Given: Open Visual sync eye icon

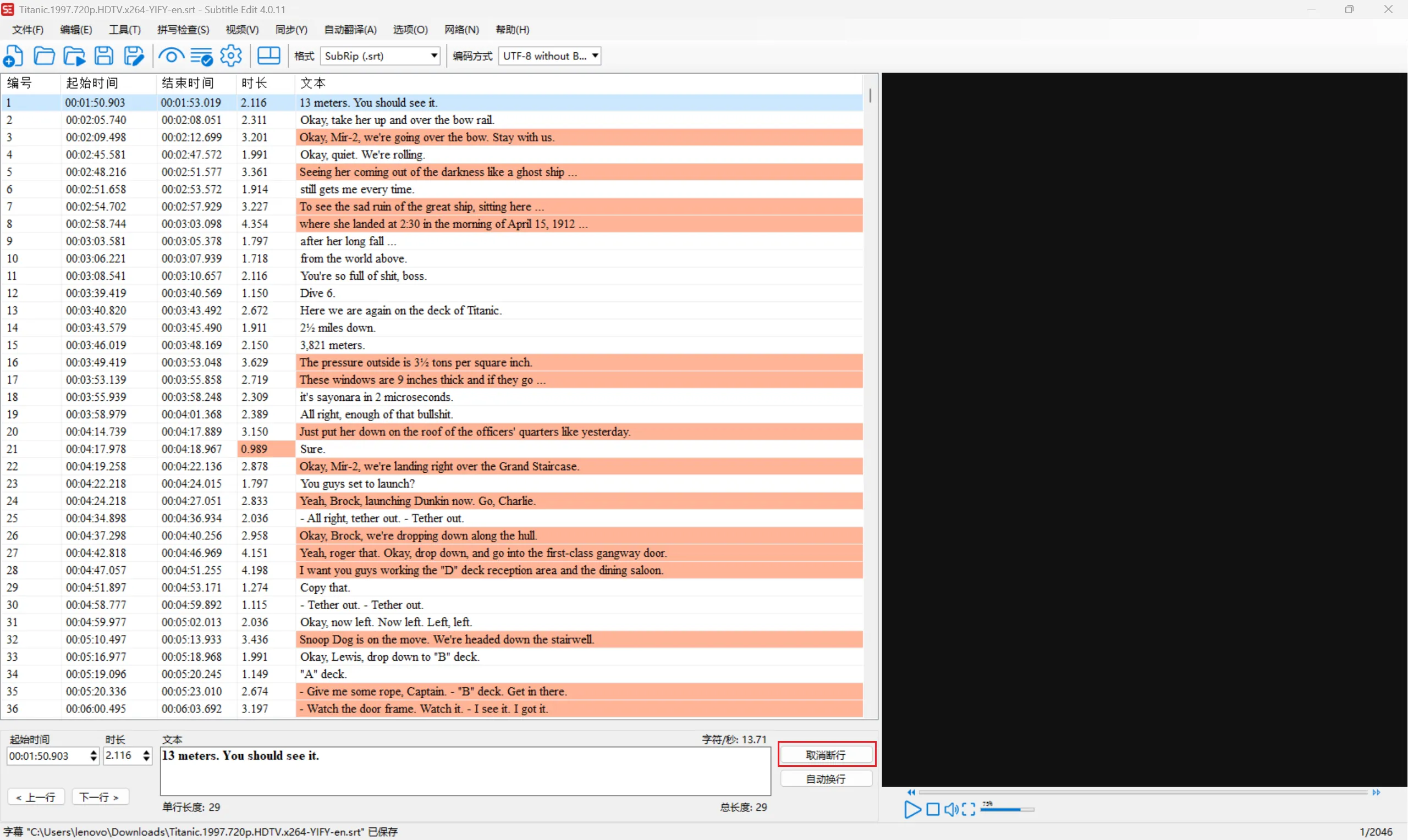Looking at the screenshot, I should coord(171,56).
